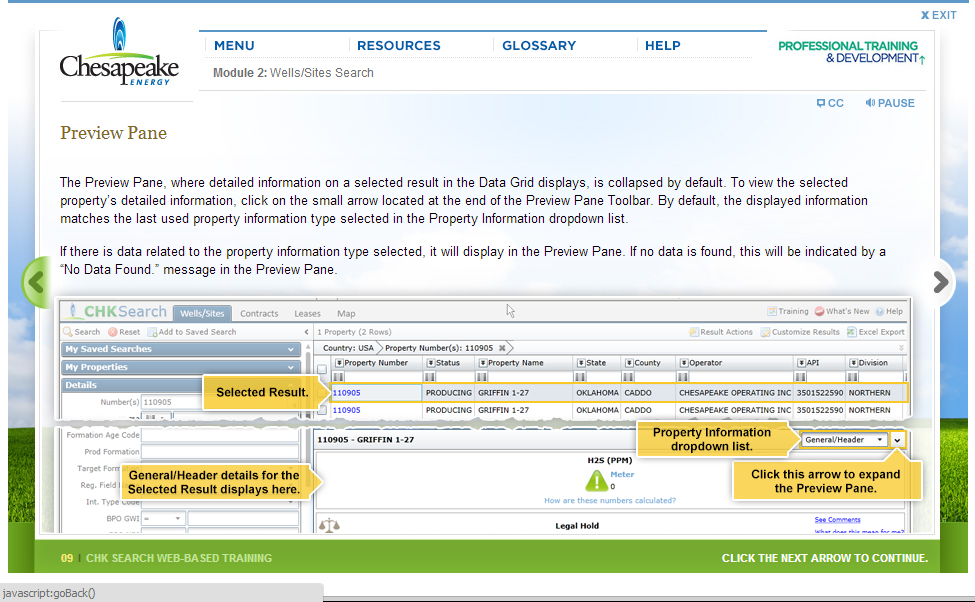Open the second 110905 property number link

coord(346,410)
